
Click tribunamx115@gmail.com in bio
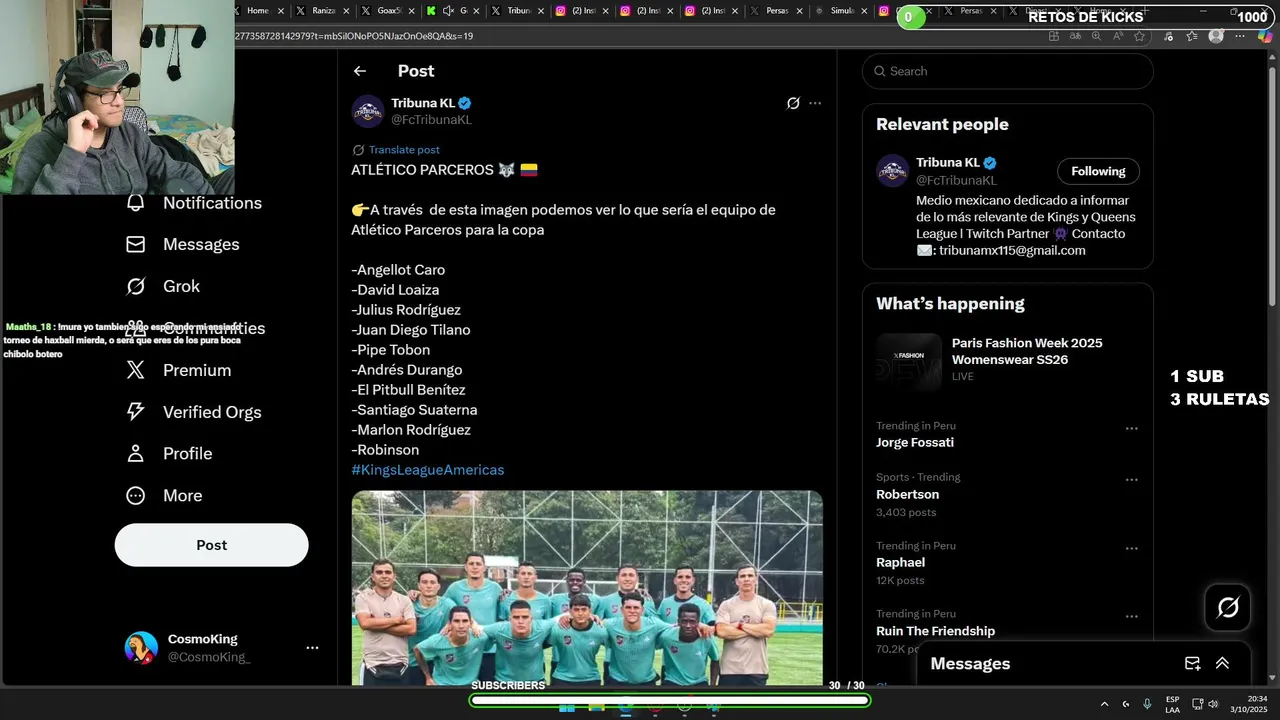click(1012, 251)
